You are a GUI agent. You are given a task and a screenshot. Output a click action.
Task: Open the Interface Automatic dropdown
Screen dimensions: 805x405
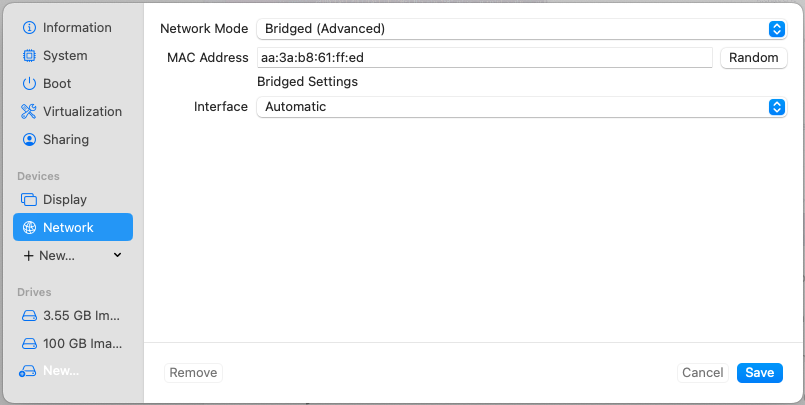point(522,107)
